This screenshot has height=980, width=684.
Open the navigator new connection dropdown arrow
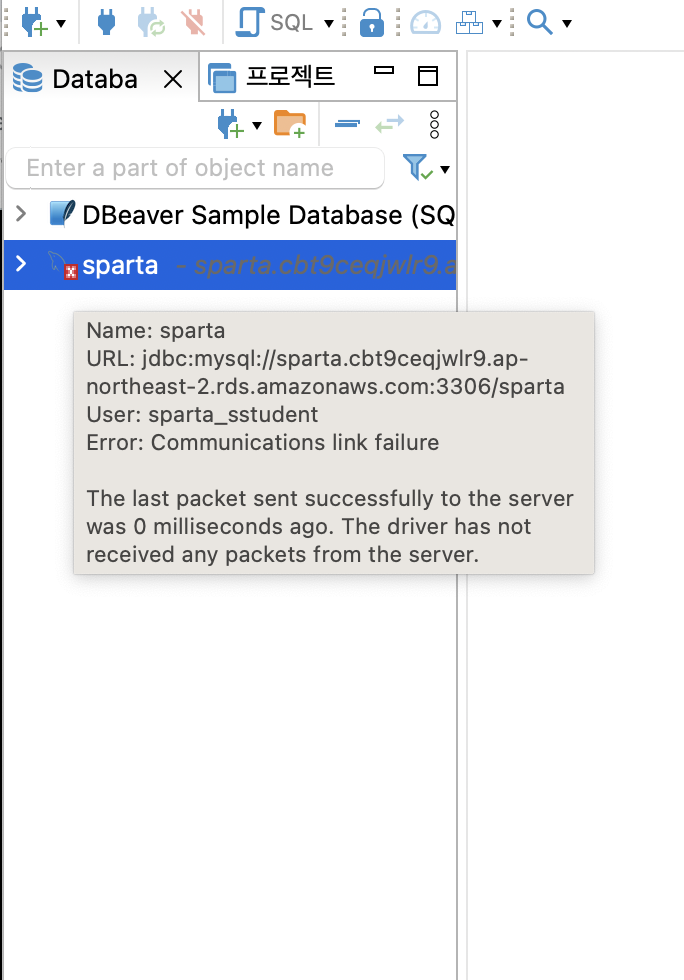point(257,126)
